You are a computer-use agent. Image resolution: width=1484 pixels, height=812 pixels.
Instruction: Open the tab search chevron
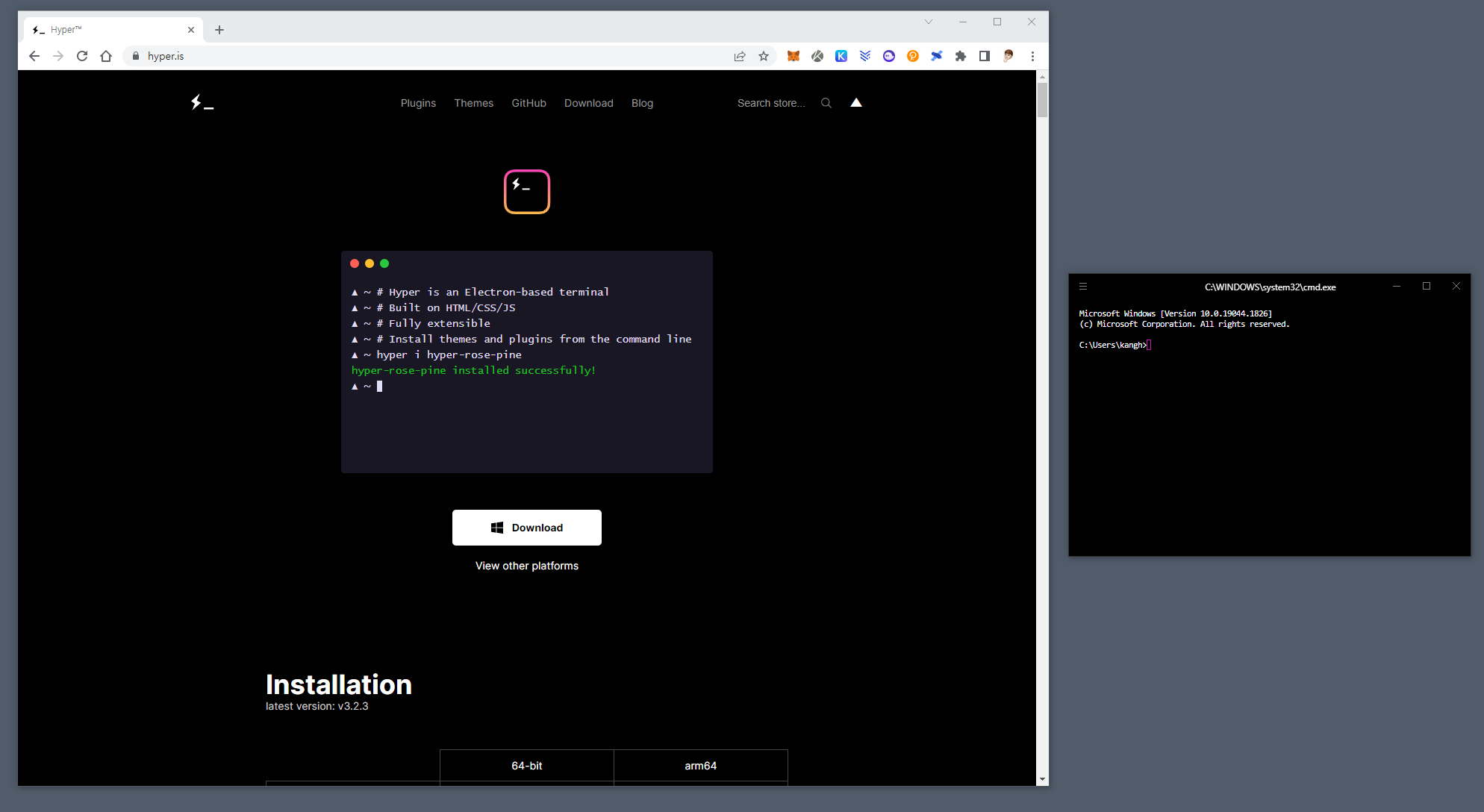[x=929, y=22]
